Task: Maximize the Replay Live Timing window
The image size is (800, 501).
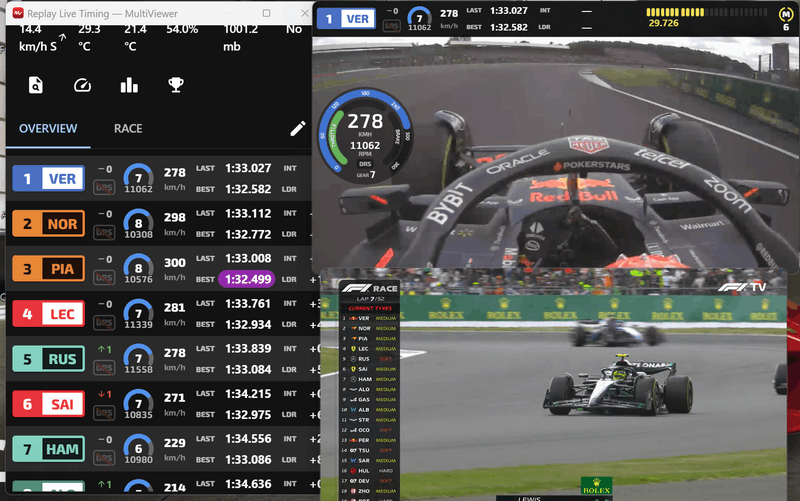Action: [x=266, y=13]
